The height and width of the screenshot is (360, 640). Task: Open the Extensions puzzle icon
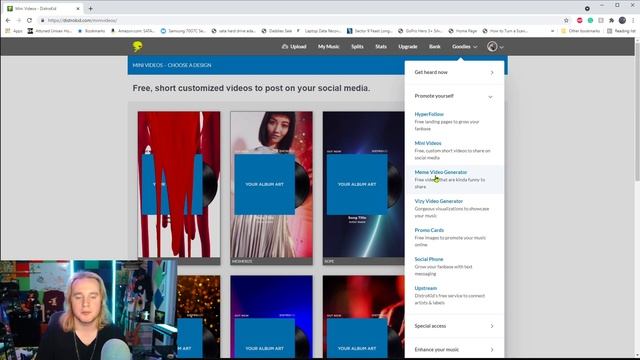tap(611, 20)
